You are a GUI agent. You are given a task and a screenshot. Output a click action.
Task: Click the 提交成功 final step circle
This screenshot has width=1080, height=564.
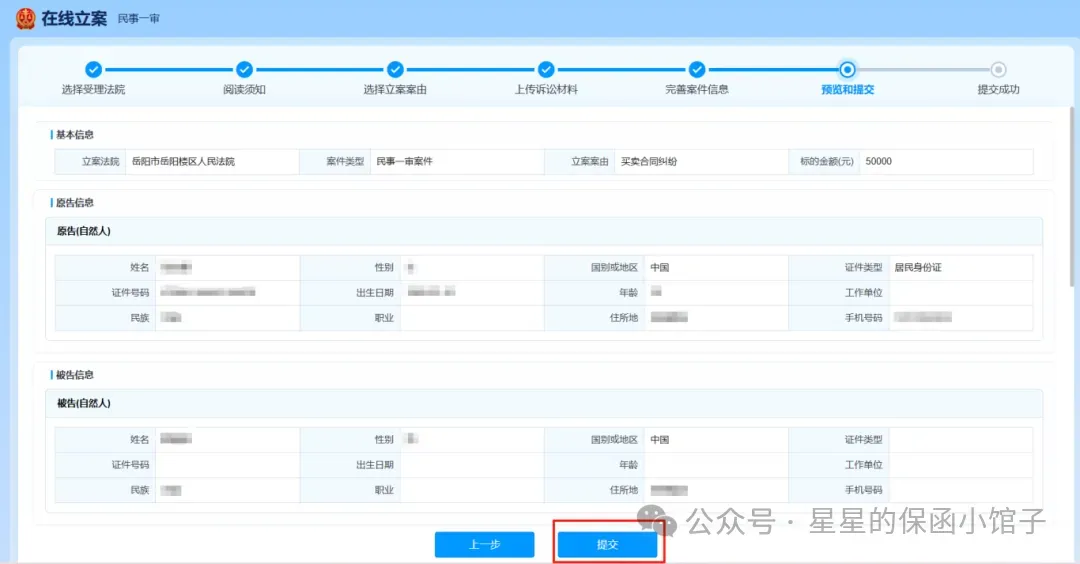click(999, 70)
